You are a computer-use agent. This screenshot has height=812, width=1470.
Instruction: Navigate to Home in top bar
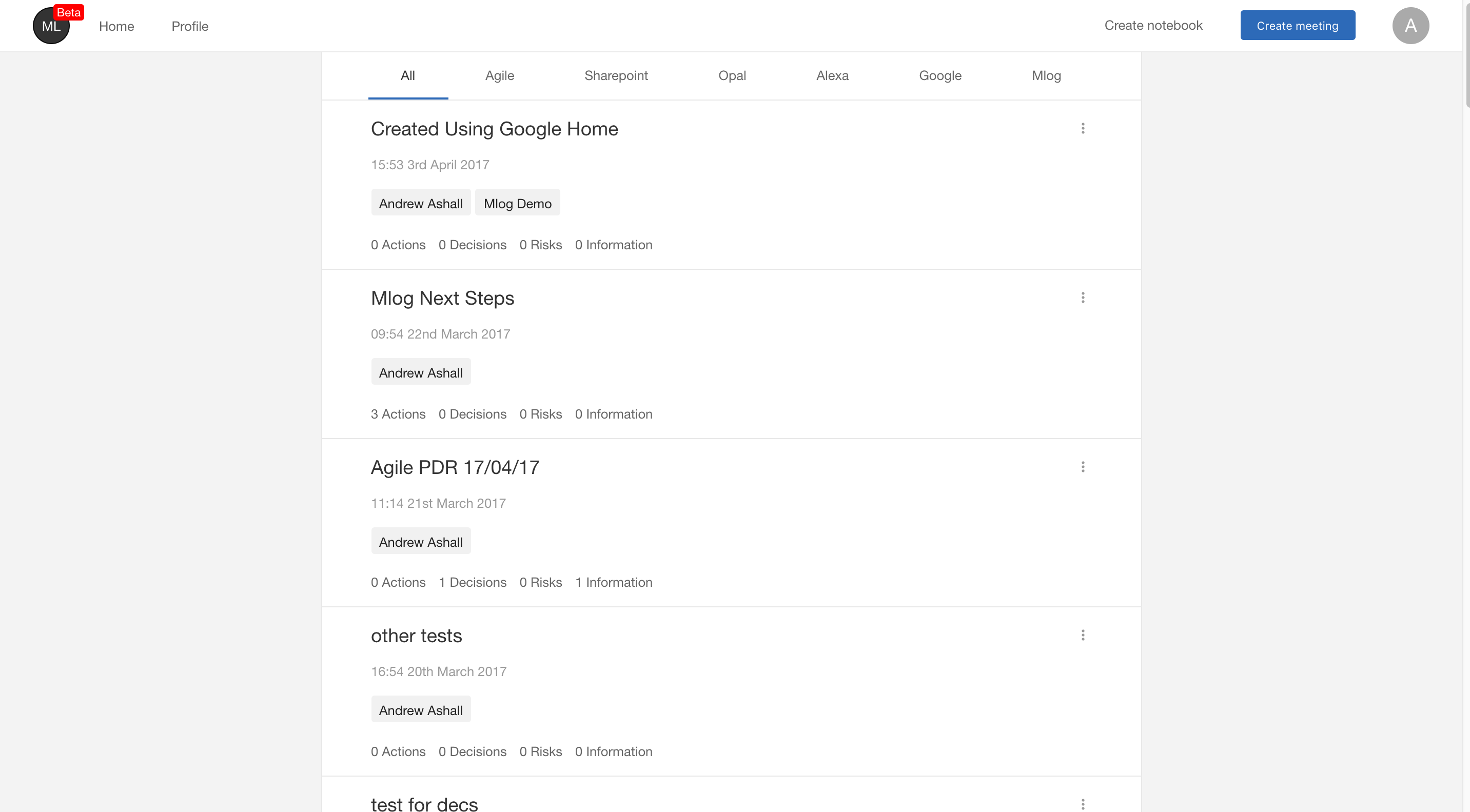(116, 26)
